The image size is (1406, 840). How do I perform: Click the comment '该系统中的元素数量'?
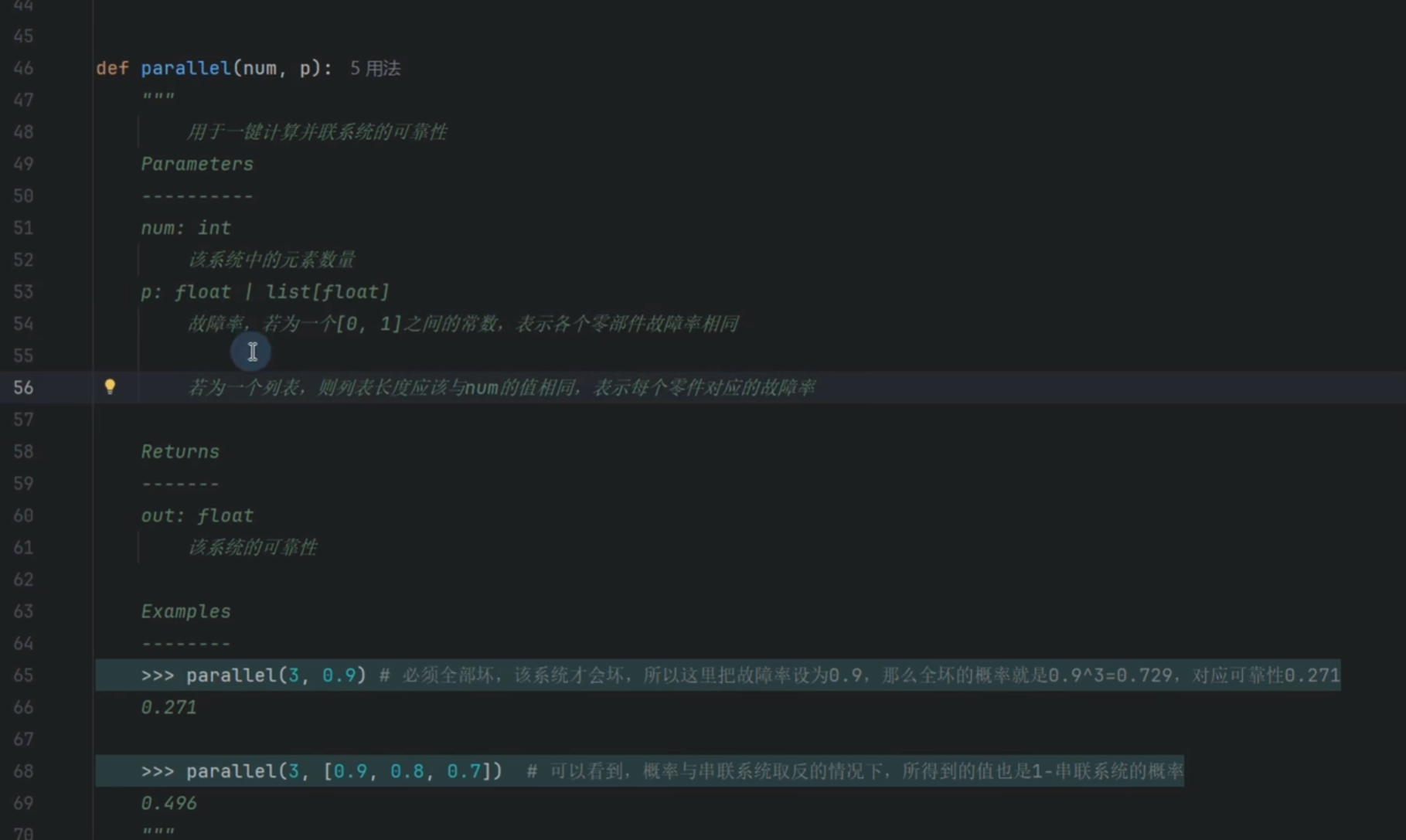click(271, 260)
